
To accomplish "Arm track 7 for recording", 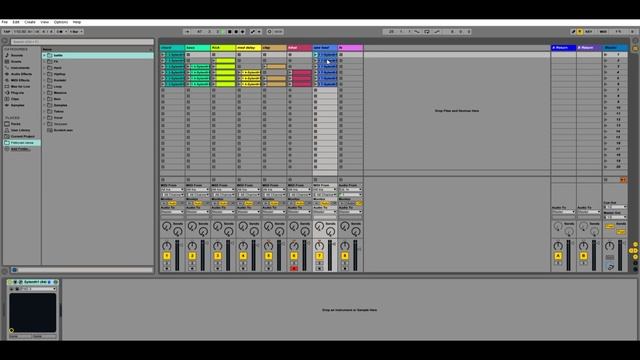I will click(319, 269).
